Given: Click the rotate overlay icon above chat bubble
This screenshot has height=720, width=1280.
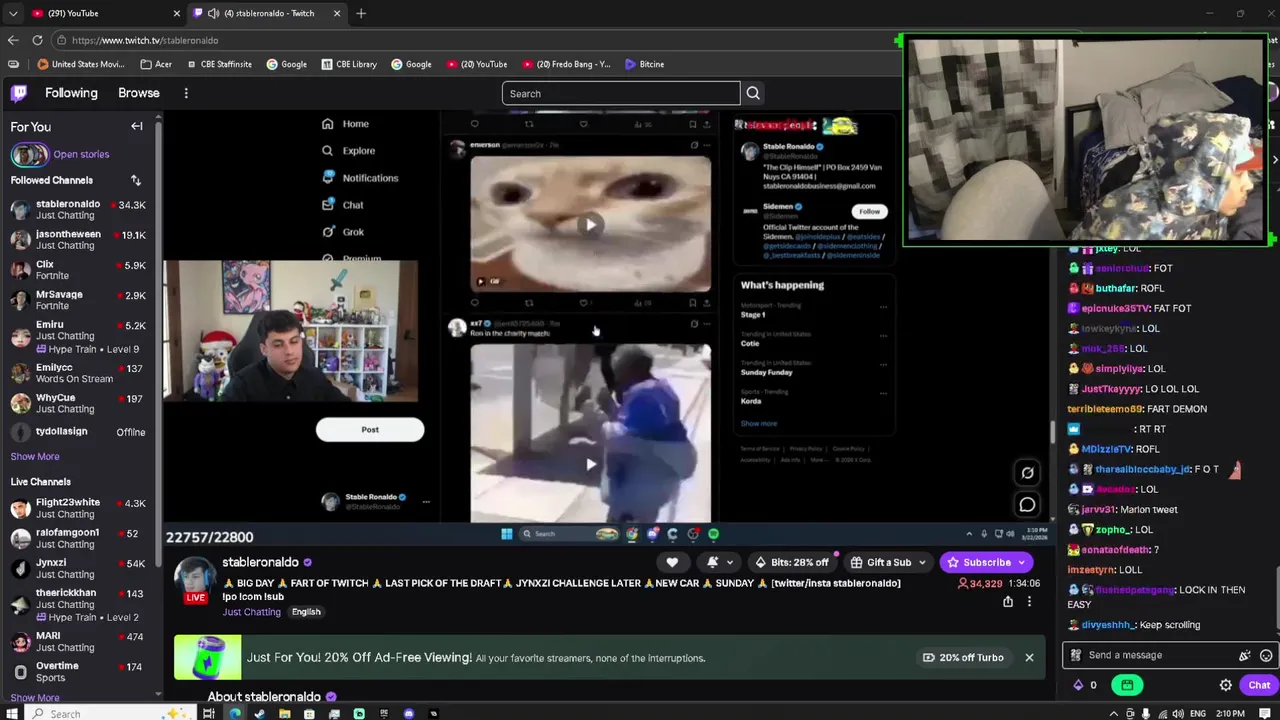Looking at the screenshot, I should coord(1027,472).
